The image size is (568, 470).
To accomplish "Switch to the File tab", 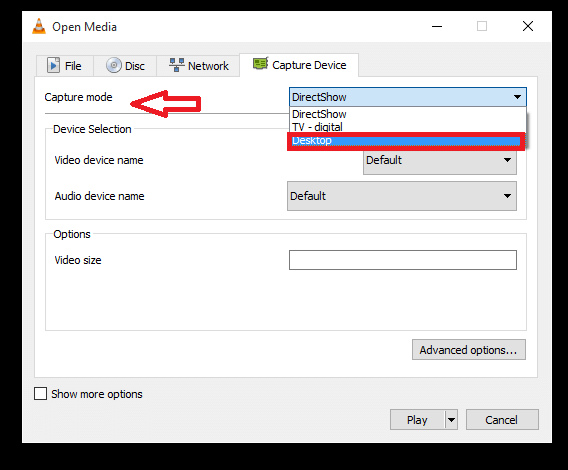I will [64, 66].
